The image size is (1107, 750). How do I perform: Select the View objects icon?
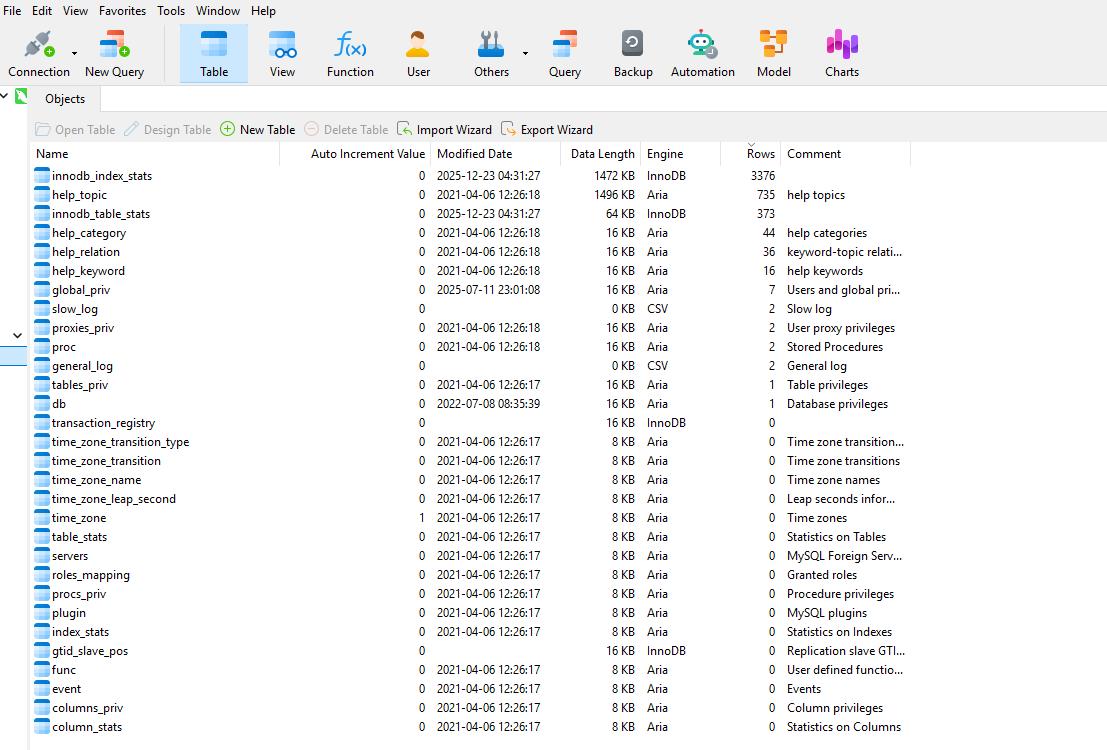pos(283,53)
